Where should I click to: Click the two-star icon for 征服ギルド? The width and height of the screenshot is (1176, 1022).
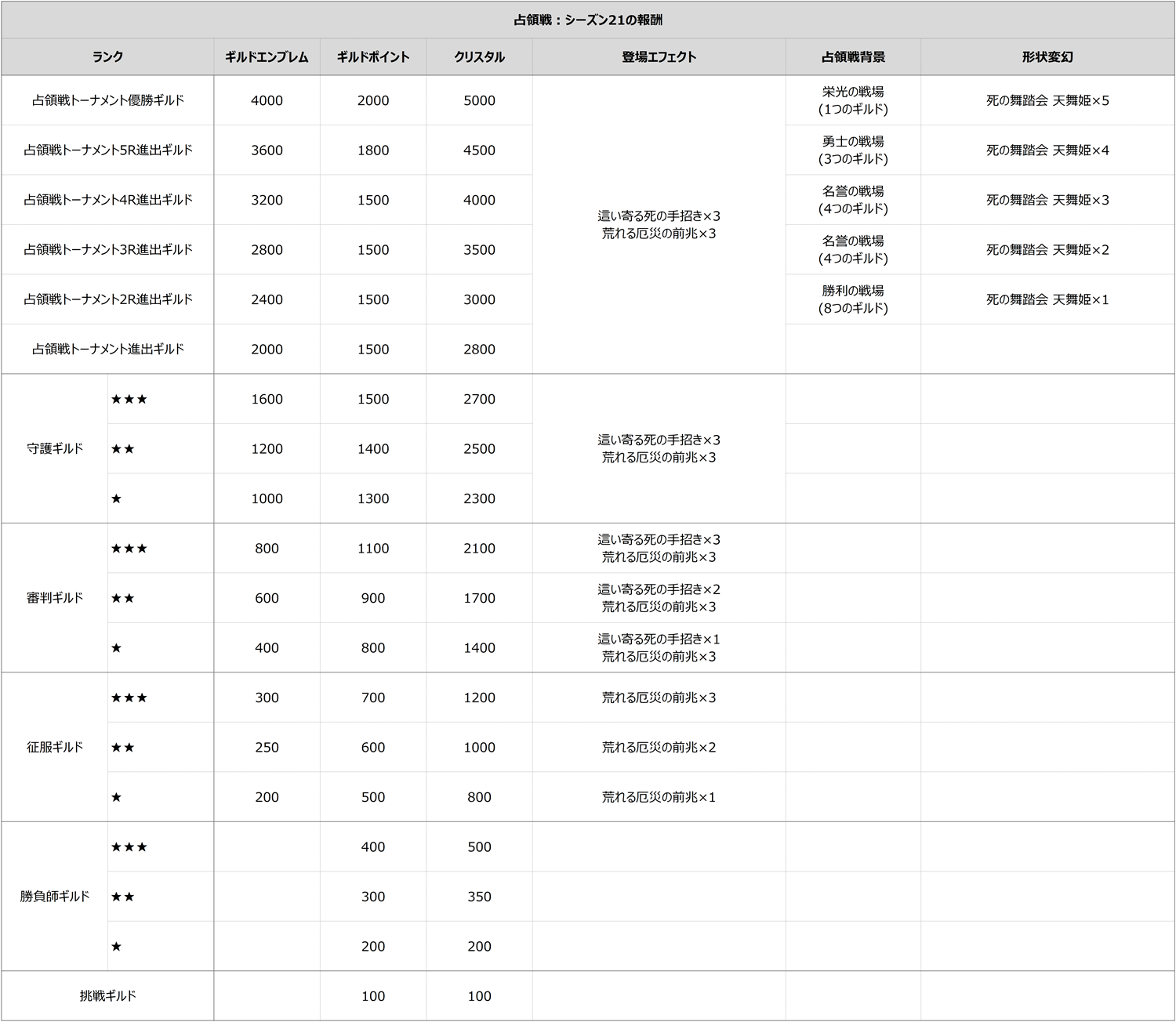coord(123,748)
